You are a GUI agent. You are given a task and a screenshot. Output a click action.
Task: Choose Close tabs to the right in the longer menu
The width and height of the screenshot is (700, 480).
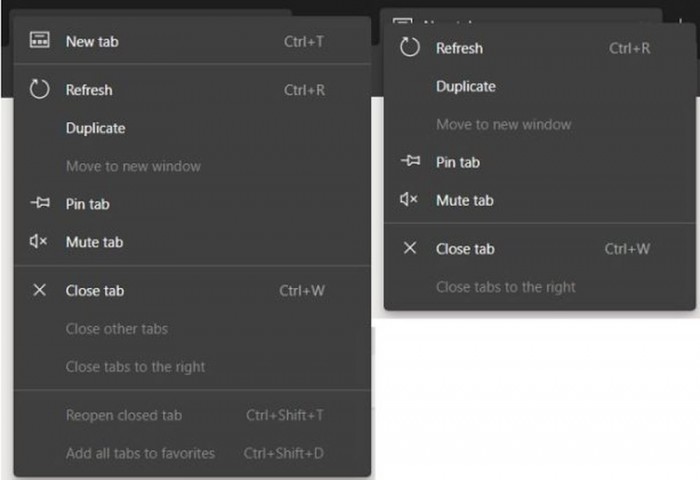point(136,367)
